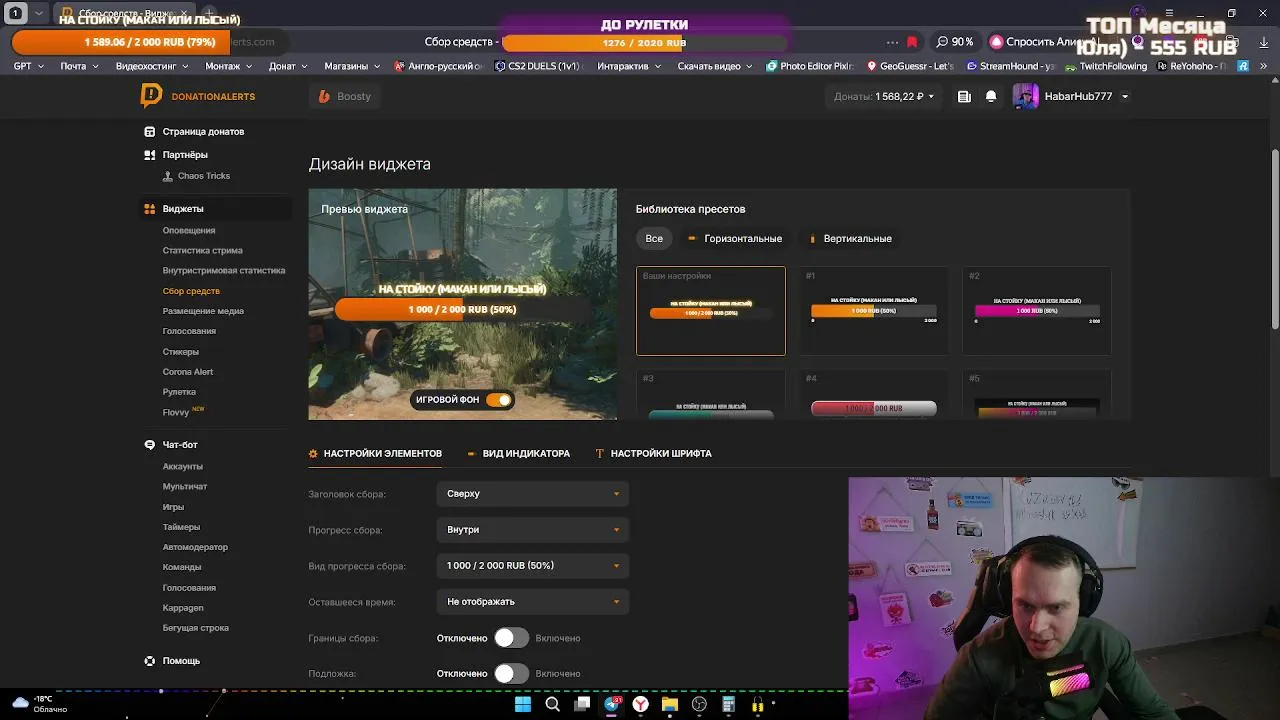Open the GeoGuessr bookmark

tap(910, 66)
